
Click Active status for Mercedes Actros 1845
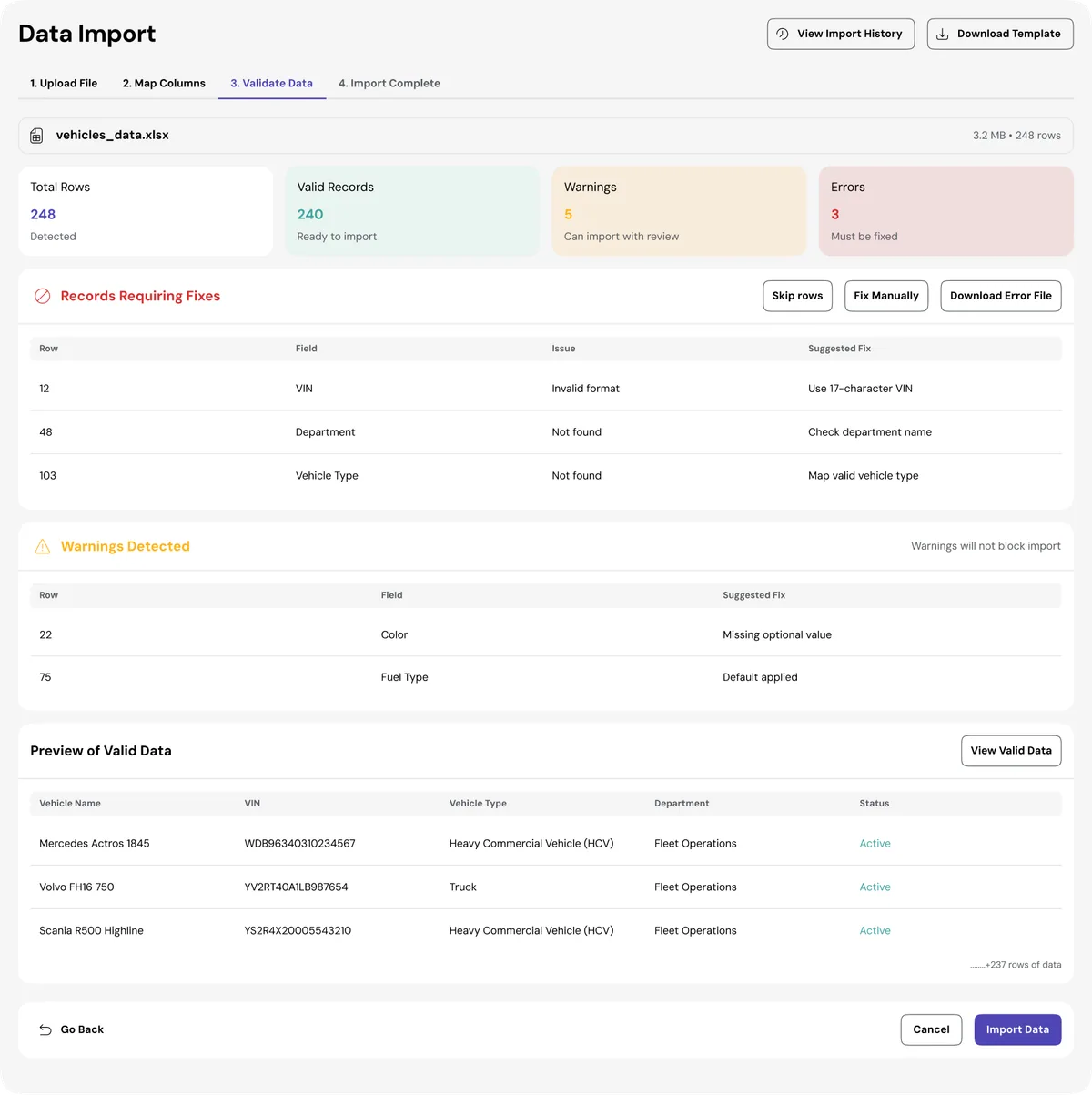coord(875,843)
